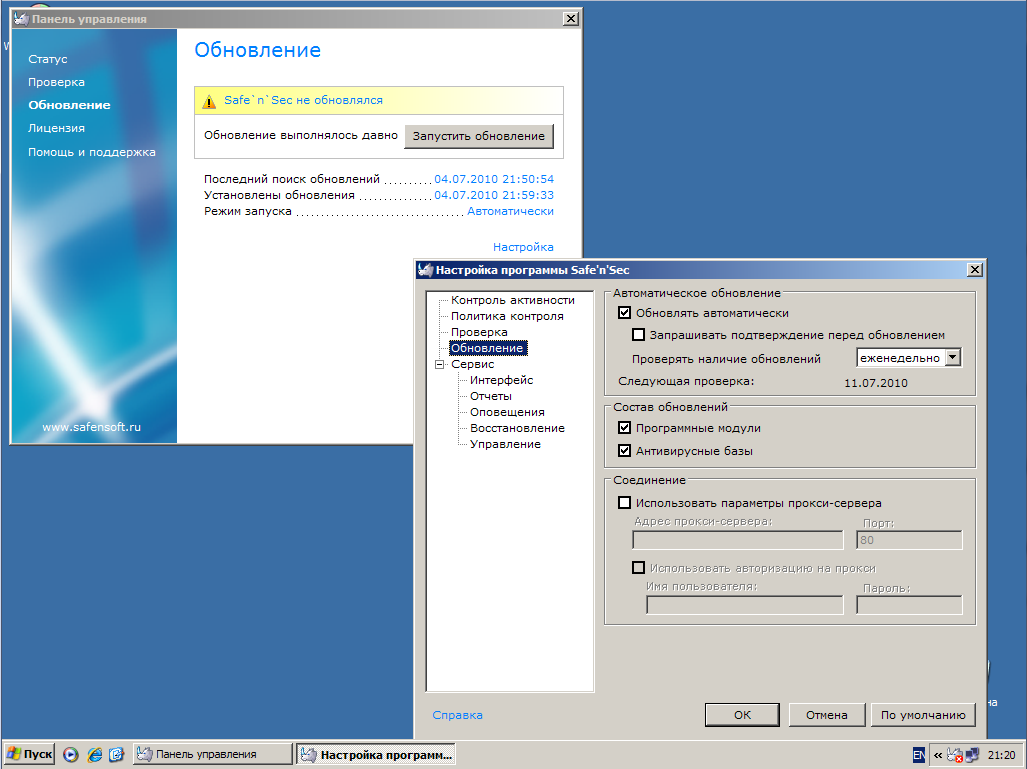Click the third quick launch icon by Internet Explorer

pos(117,755)
